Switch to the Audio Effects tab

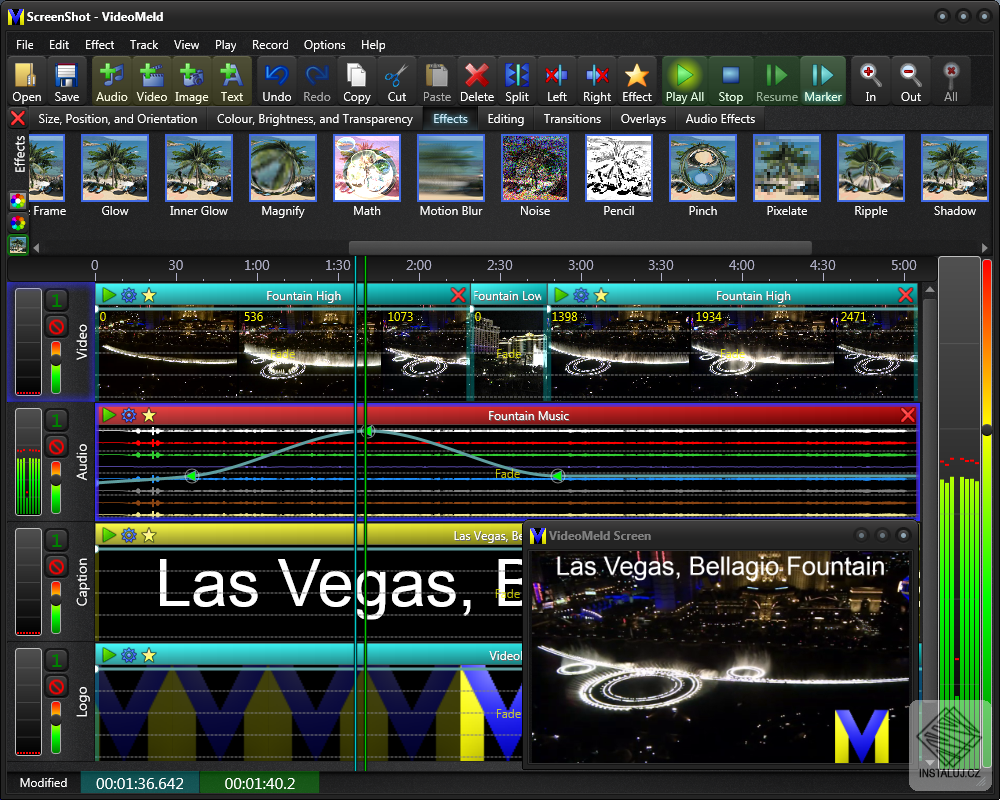(x=720, y=119)
